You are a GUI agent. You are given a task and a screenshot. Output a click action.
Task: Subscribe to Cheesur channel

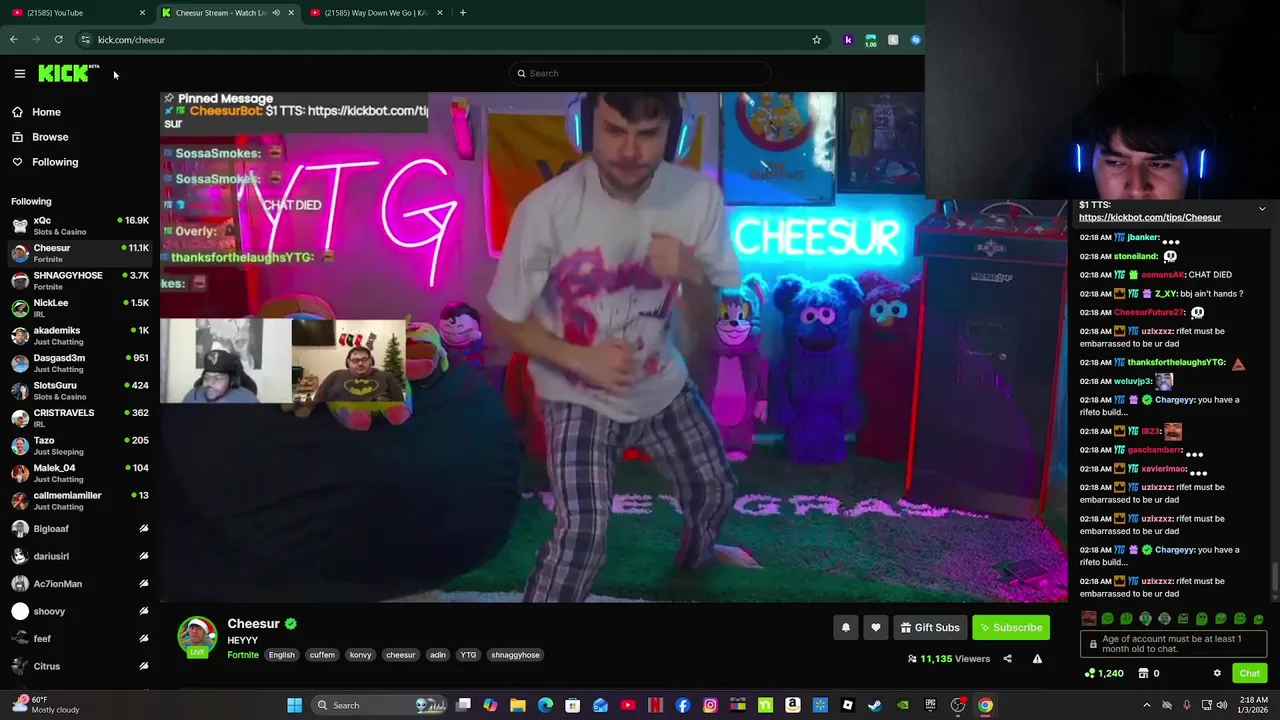pos(1011,627)
